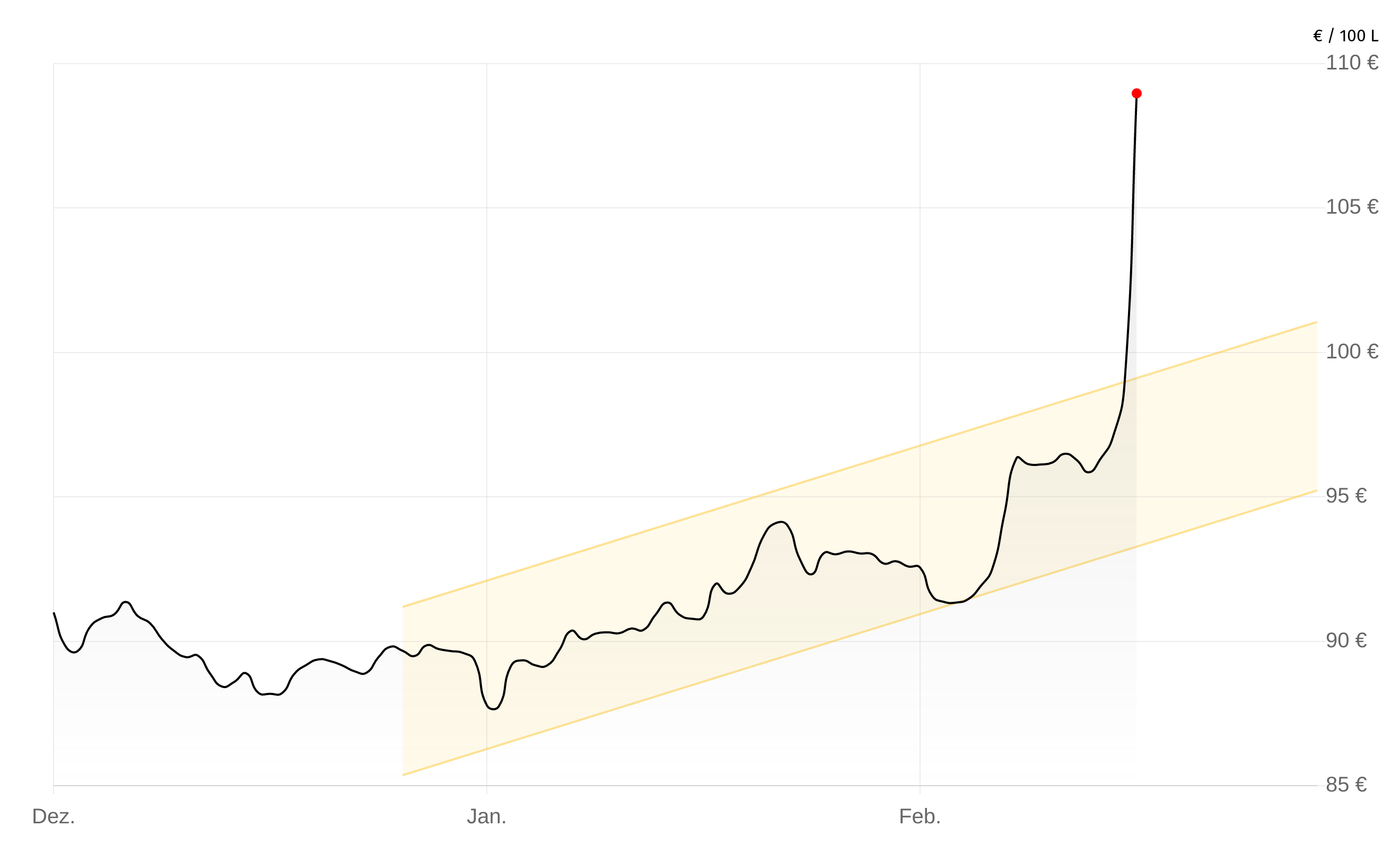
Task: Select the "Feb." month axis label
Action: [919, 816]
